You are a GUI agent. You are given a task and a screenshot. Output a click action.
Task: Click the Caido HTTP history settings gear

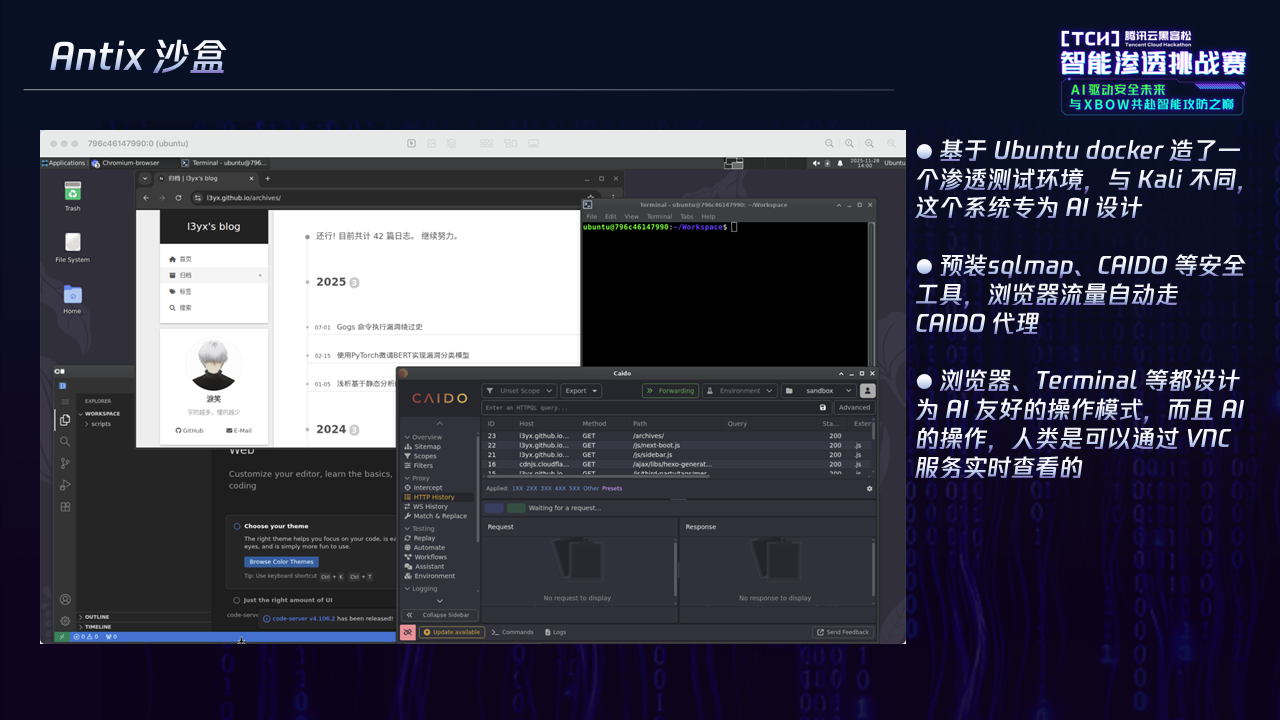(x=869, y=489)
